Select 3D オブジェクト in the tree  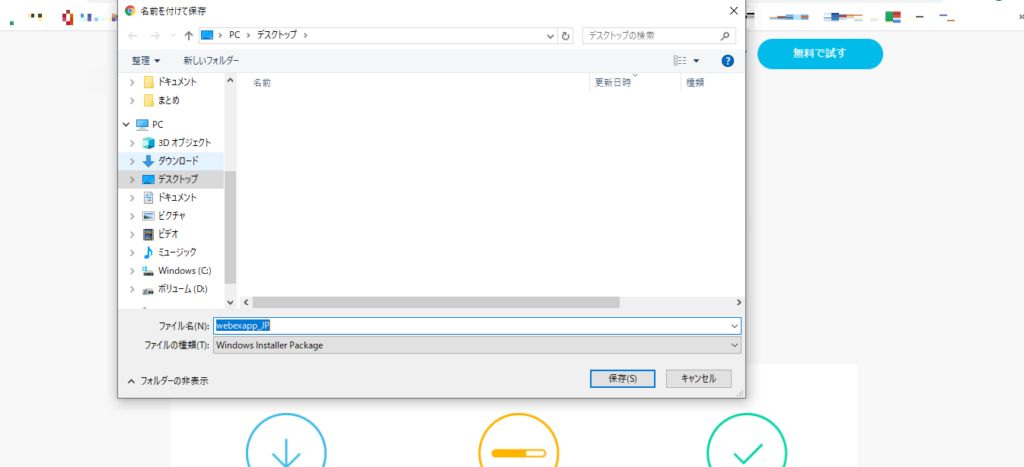coord(185,142)
